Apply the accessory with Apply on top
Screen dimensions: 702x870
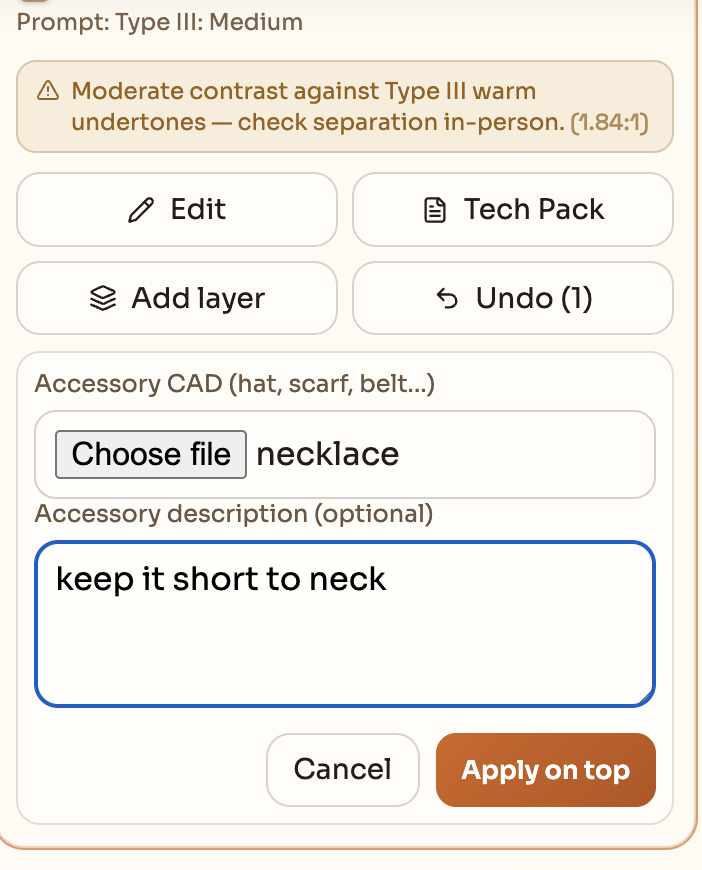pos(546,770)
